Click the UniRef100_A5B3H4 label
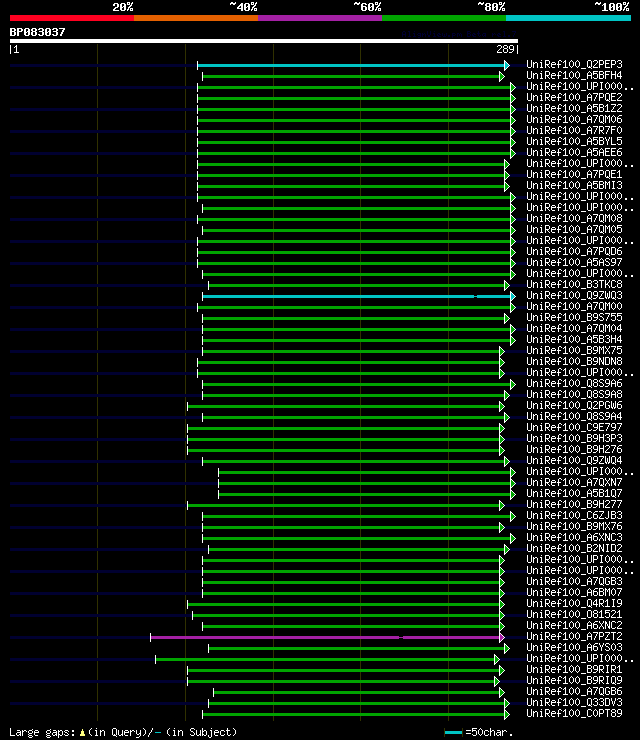The height and width of the screenshot is (740, 640). click(574, 339)
